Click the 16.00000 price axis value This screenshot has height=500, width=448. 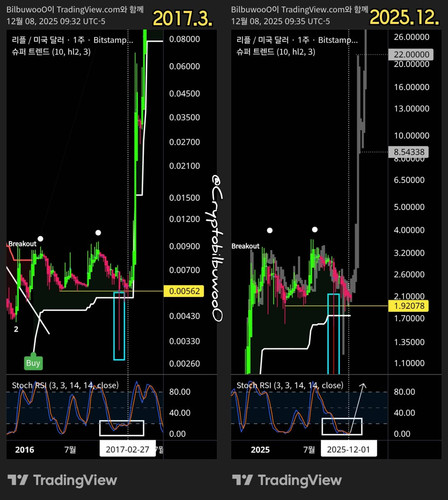coord(411,87)
